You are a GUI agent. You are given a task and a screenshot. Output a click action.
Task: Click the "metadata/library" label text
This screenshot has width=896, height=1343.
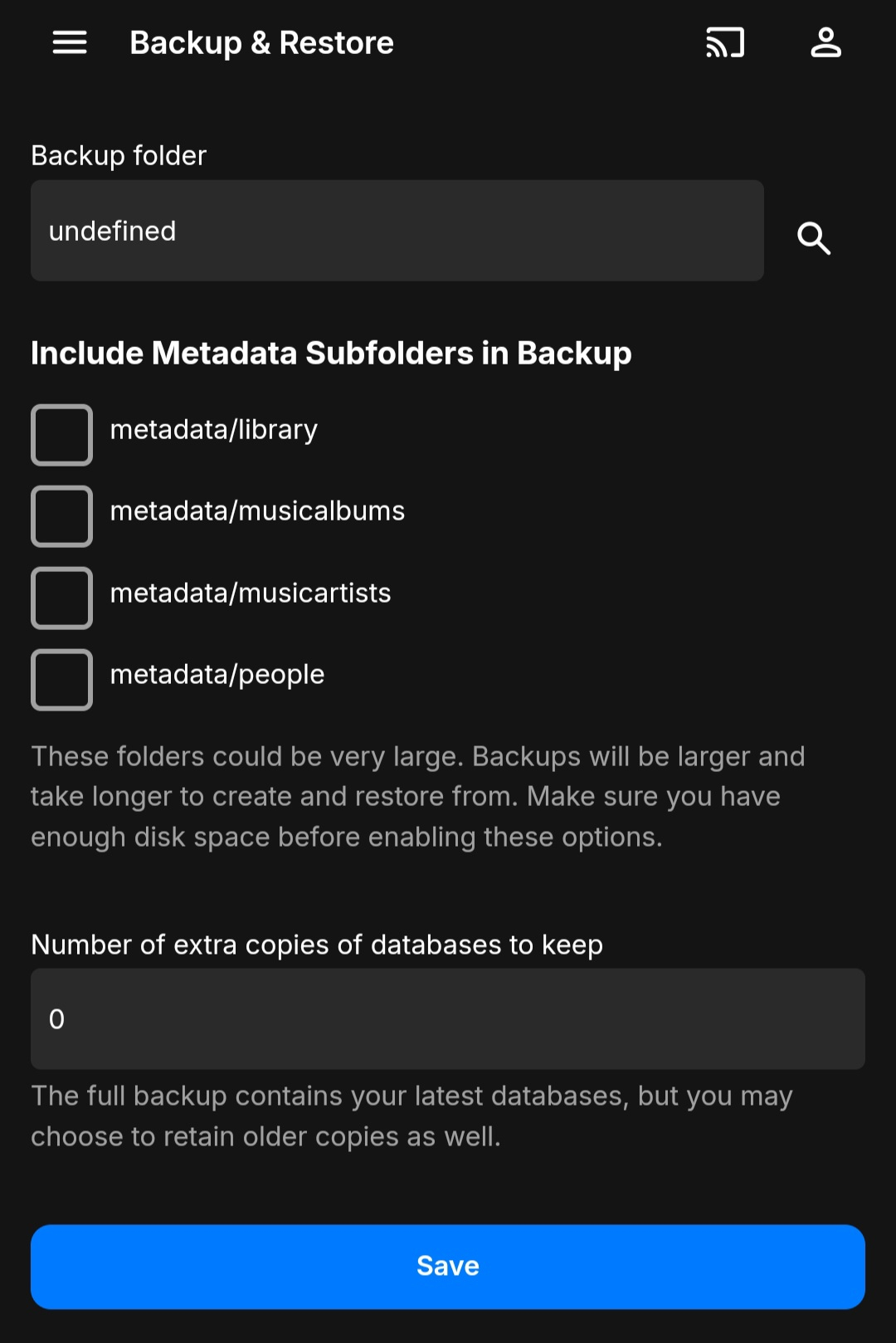coord(214,430)
